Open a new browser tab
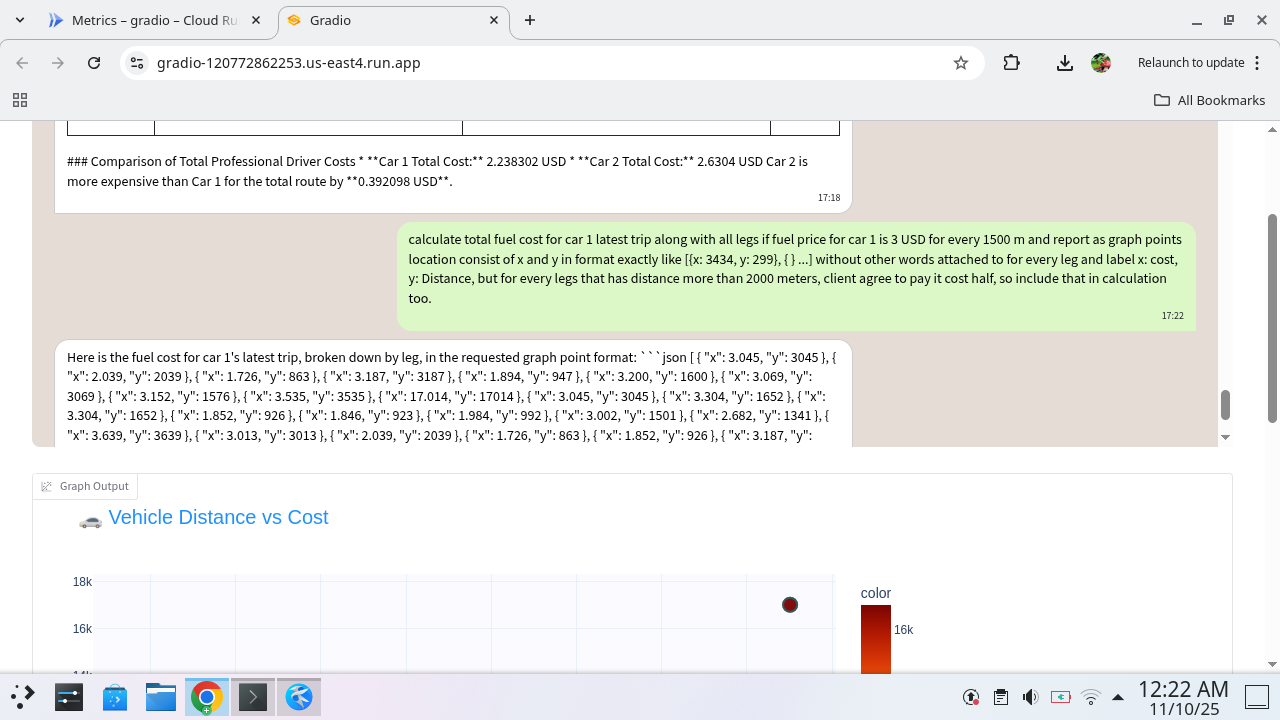The width and height of the screenshot is (1280, 720). [530, 20]
